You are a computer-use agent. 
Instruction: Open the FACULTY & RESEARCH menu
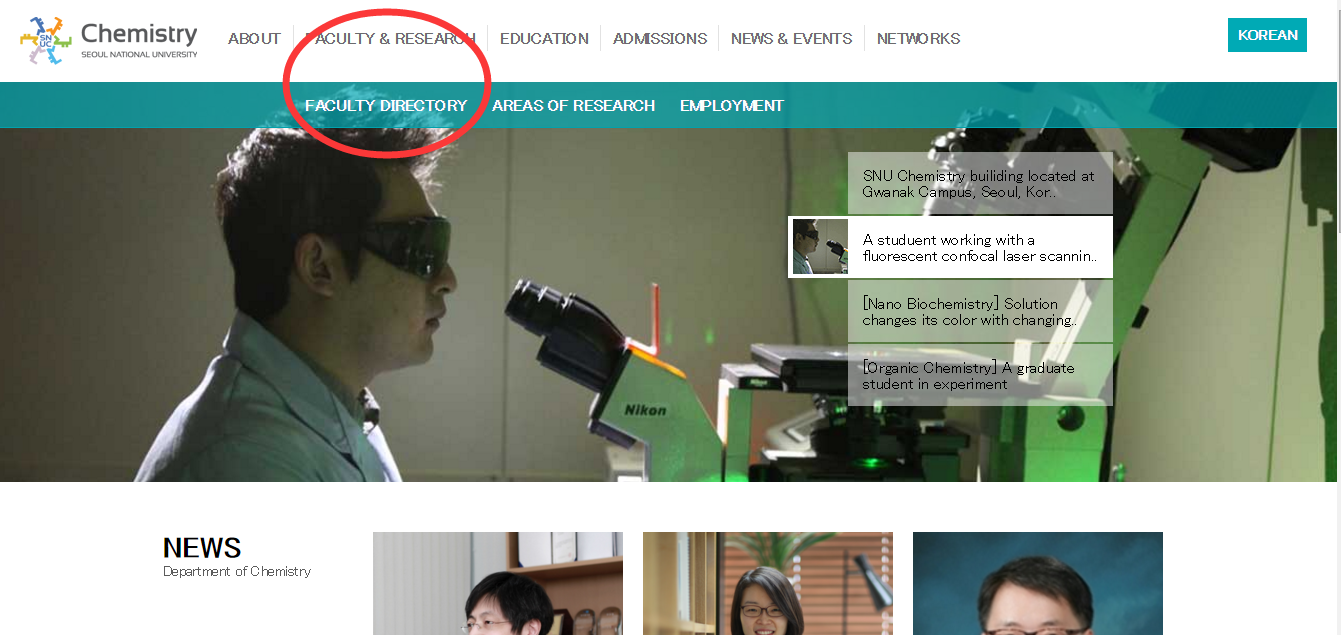(390, 39)
